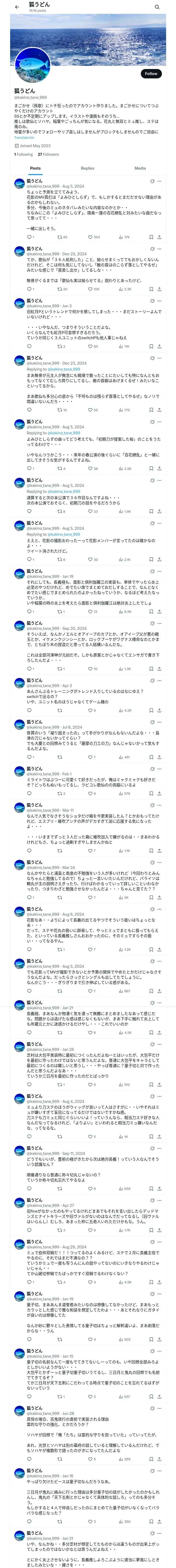Open the Translate bio link

(x=24, y=137)
